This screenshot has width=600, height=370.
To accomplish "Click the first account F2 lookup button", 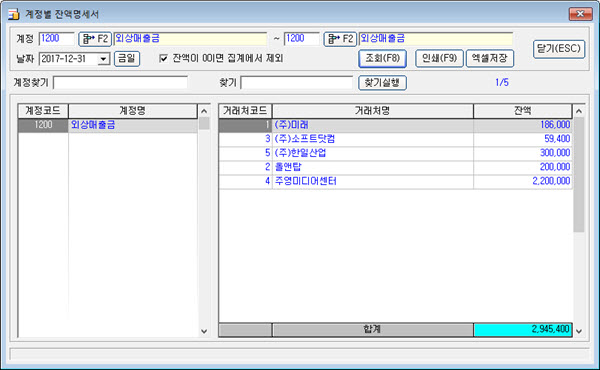I will [x=95, y=39].
